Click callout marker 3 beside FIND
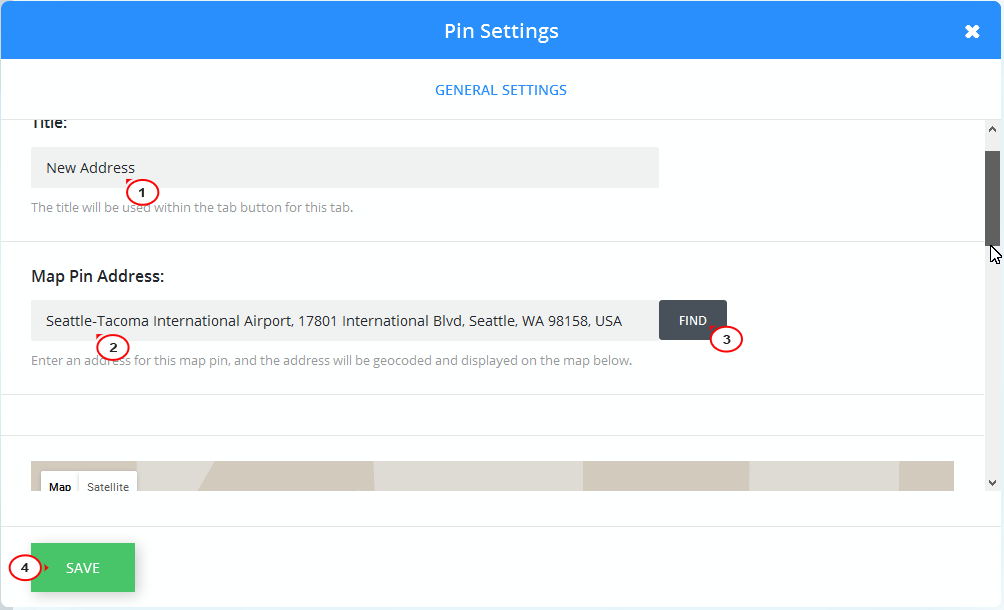 click(x=726, y=339)
